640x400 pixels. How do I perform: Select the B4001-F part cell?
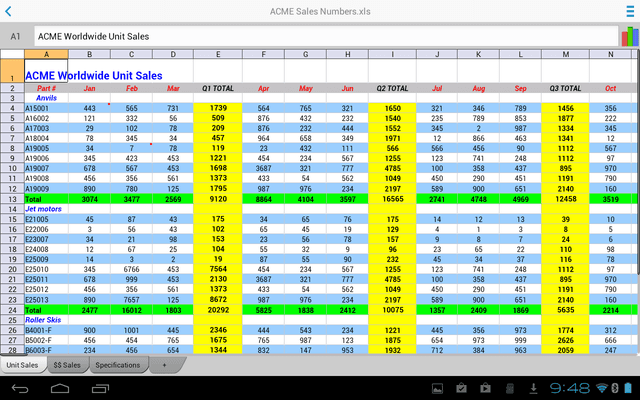[x=46, y=330]
